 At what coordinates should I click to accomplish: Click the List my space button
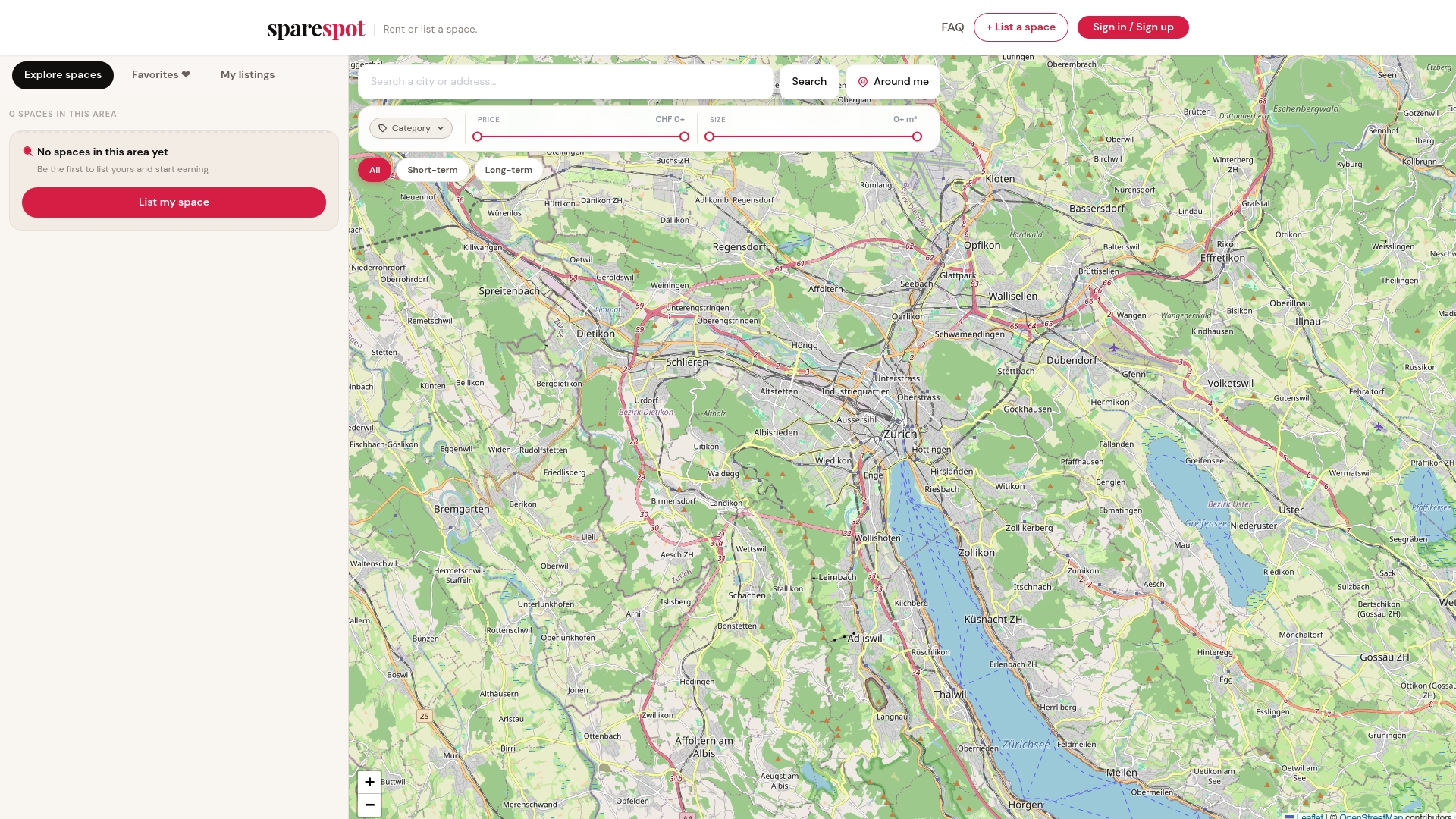click(174, 202)
